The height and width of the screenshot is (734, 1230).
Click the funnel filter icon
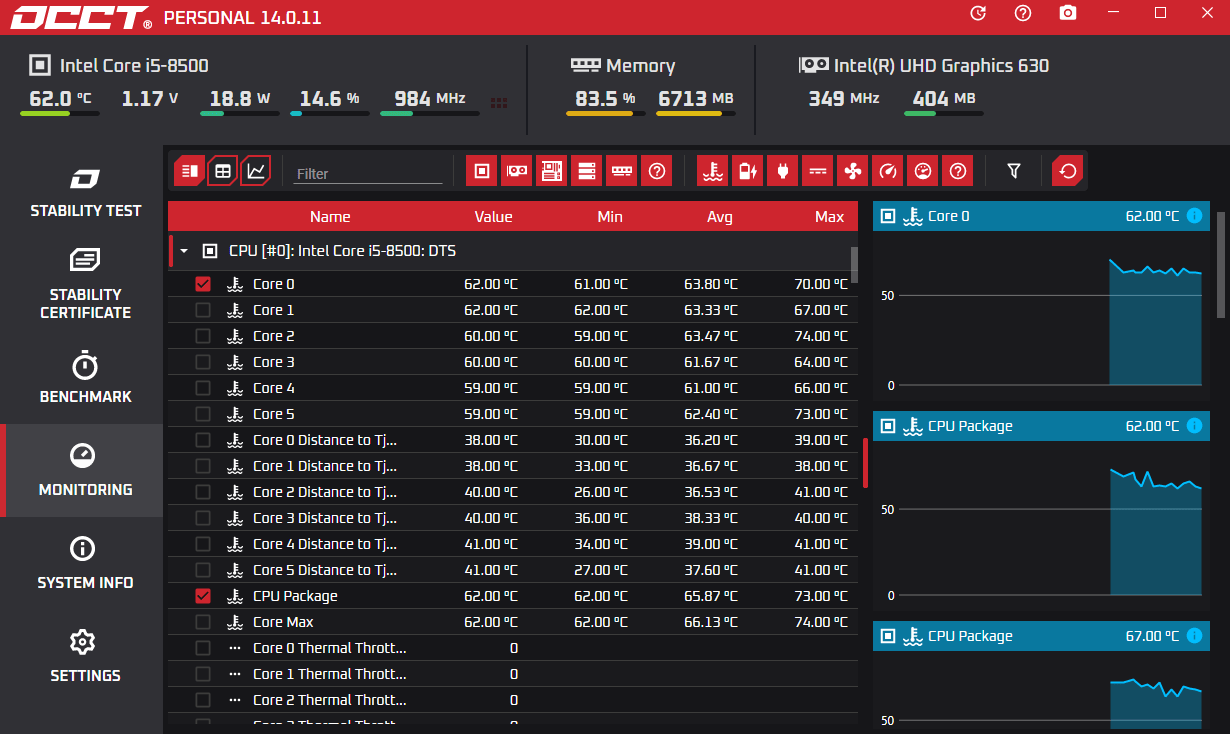(1014, 171)
